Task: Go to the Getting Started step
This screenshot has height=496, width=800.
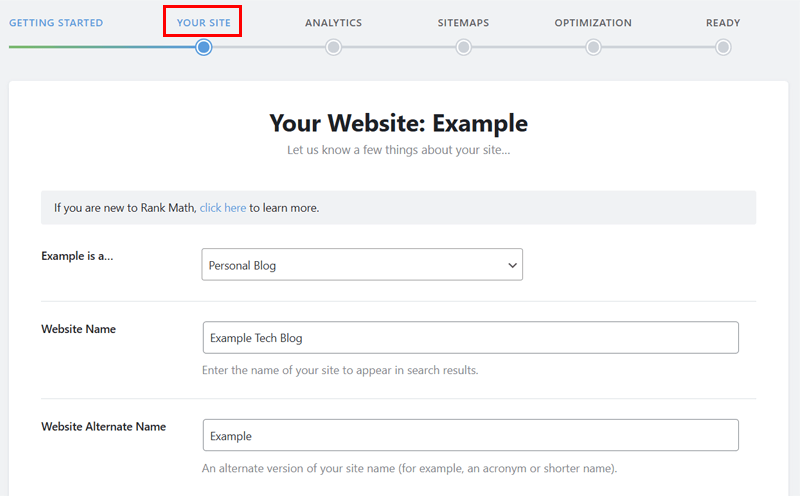Action: tap(56, 23)
